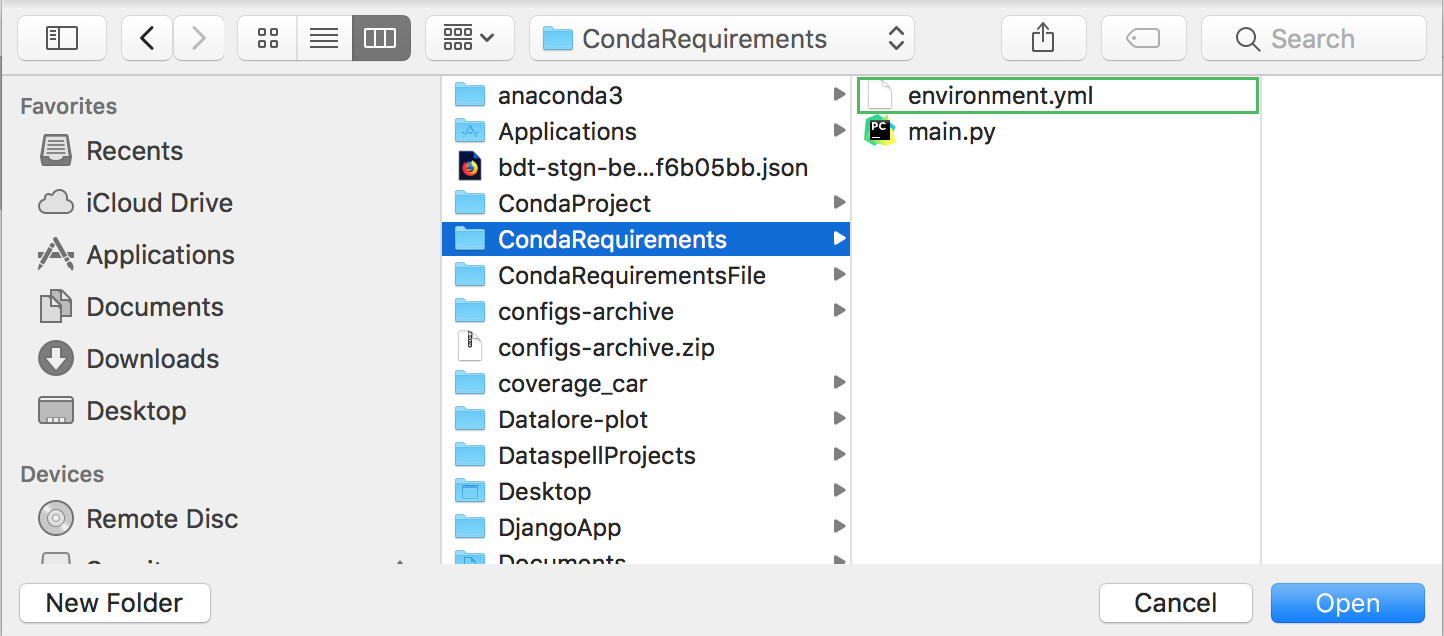This screenshot has width=1444, height=636.
Task: Select the environment.yml file
Action: (1000, 95)
